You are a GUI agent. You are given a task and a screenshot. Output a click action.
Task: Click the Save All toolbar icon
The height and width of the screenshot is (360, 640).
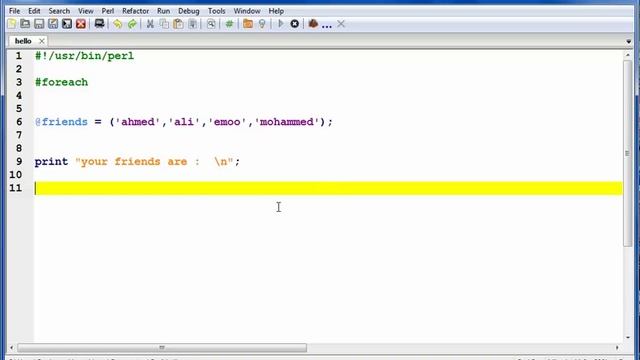coord(67,24)
